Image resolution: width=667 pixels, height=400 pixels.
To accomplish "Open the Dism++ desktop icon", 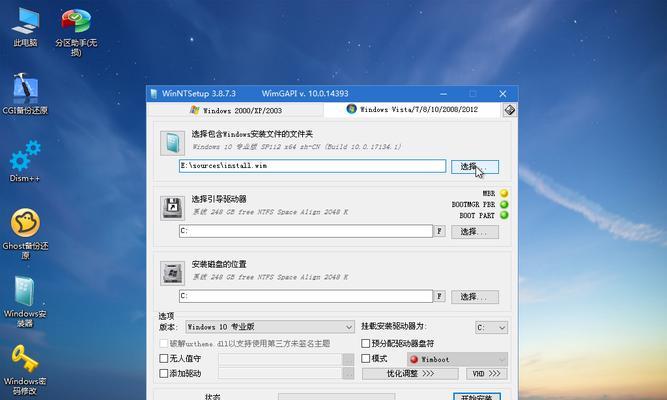I will 25,162.
